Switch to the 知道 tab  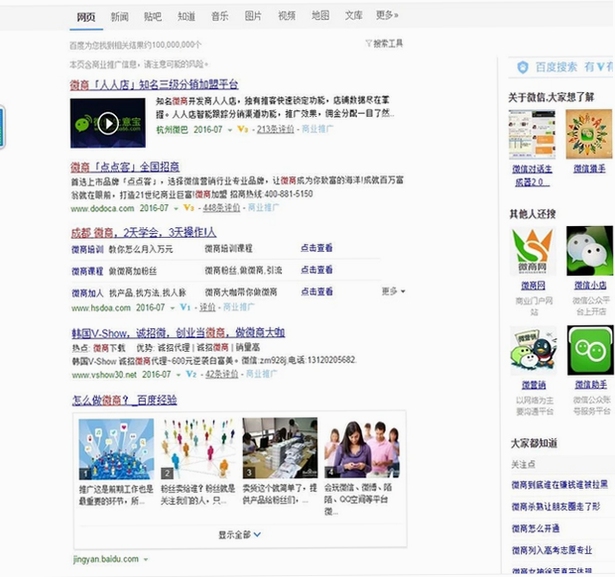point(186,16)
